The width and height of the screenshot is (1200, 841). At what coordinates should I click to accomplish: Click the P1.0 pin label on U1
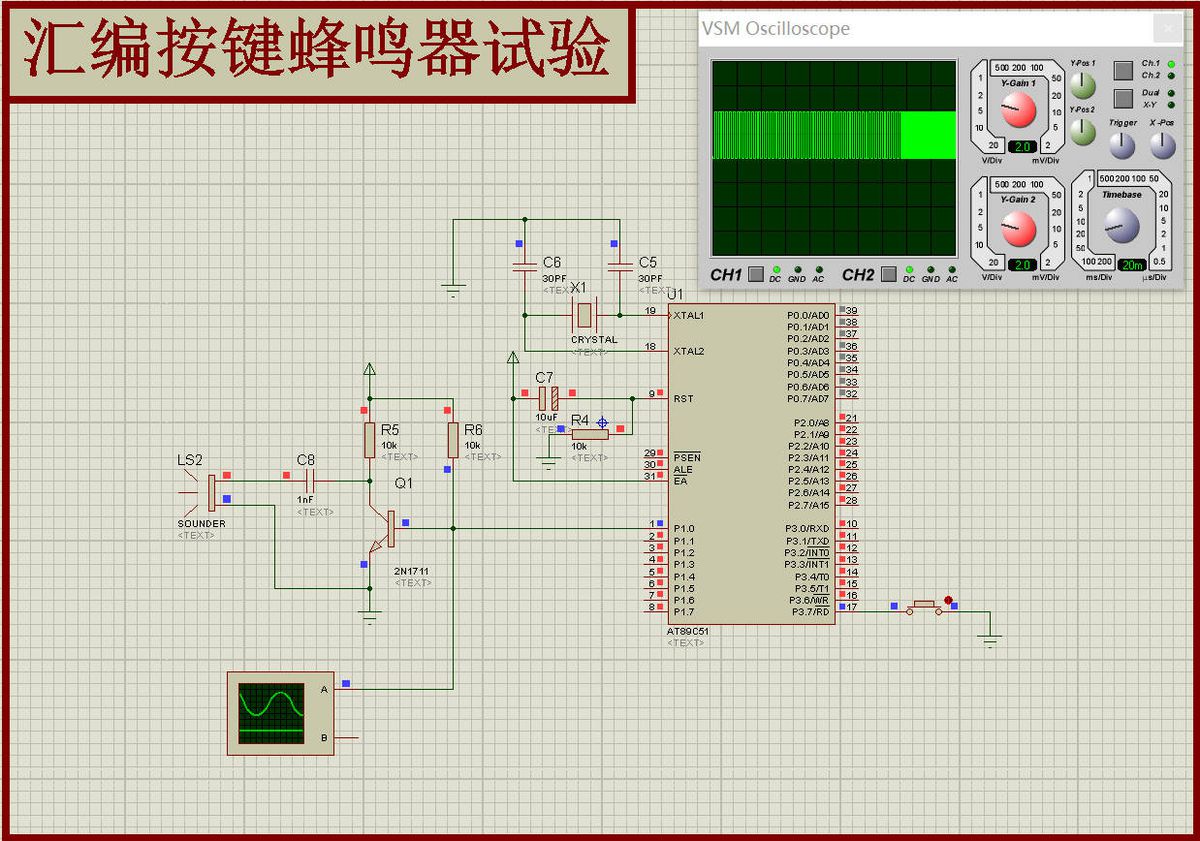(684, 528)
